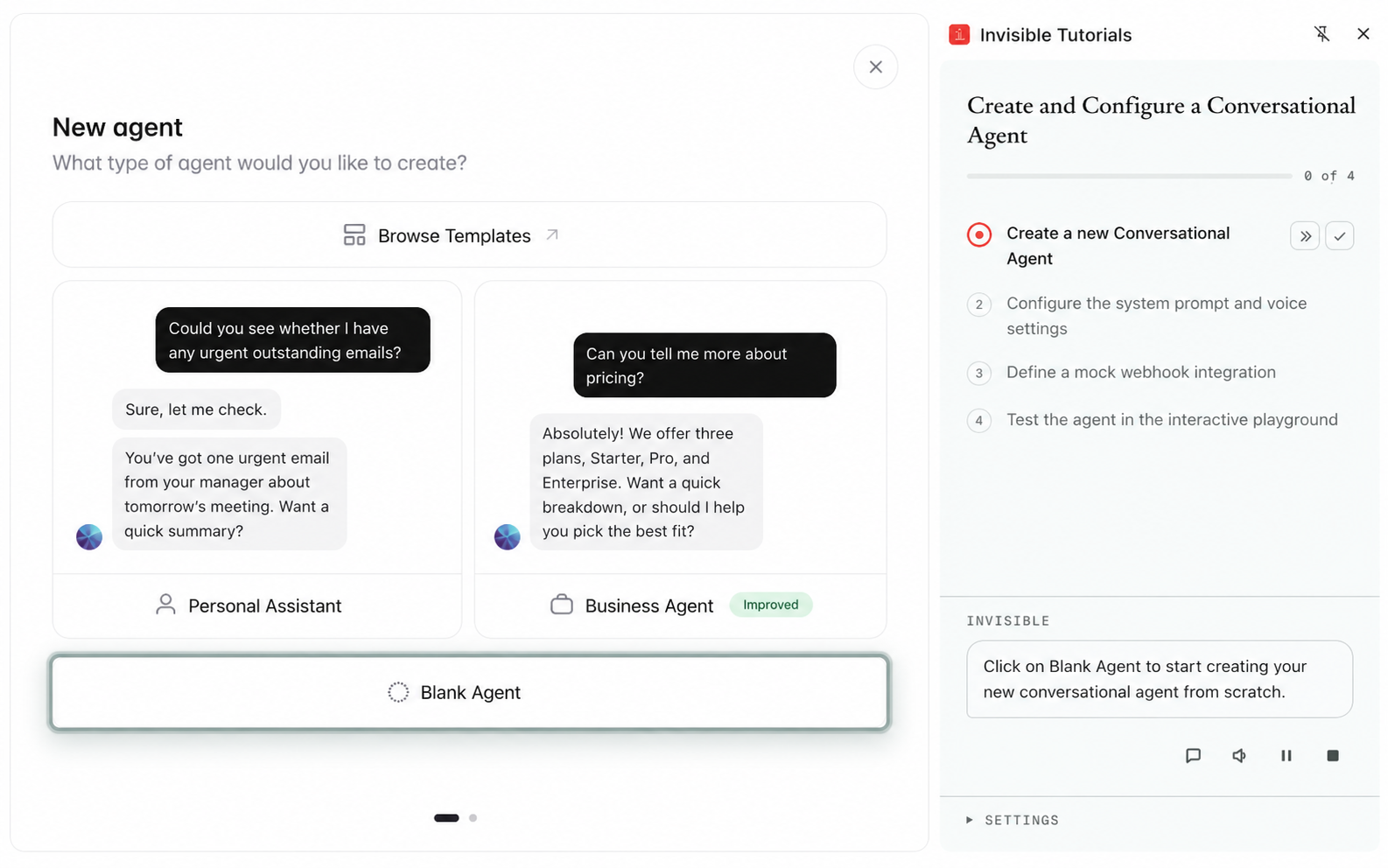Click the Improved badge
This screenshot has width=1388, height=868.
coord(770,605)
